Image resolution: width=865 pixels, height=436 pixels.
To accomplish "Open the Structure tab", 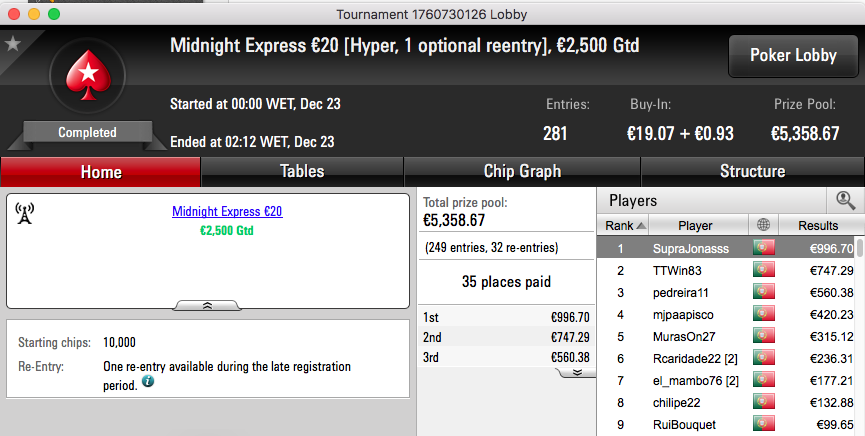I will click(x=752, y=172).
